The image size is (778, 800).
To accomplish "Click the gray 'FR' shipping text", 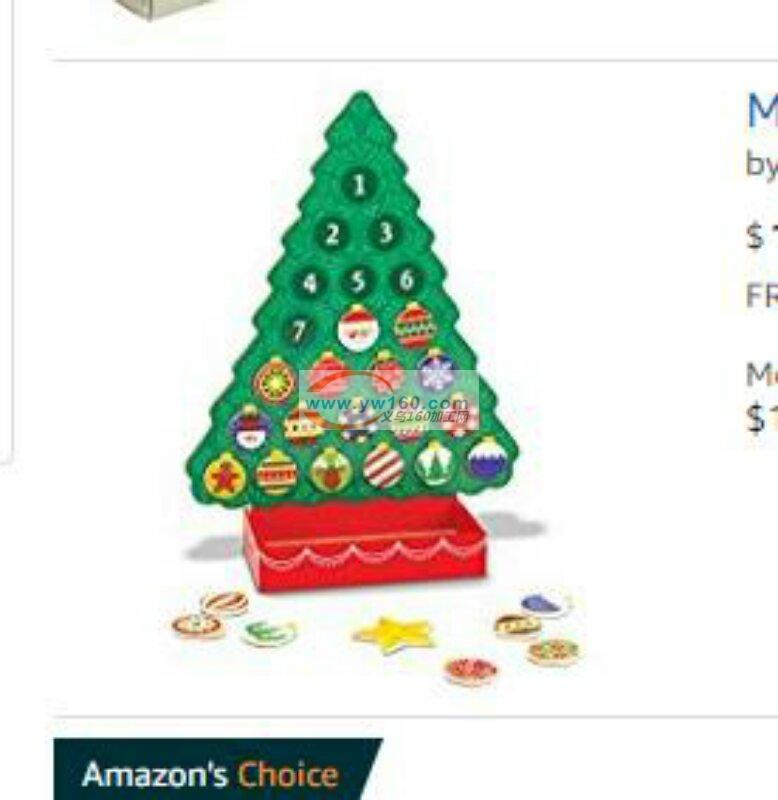I will (x=762, y=295).
